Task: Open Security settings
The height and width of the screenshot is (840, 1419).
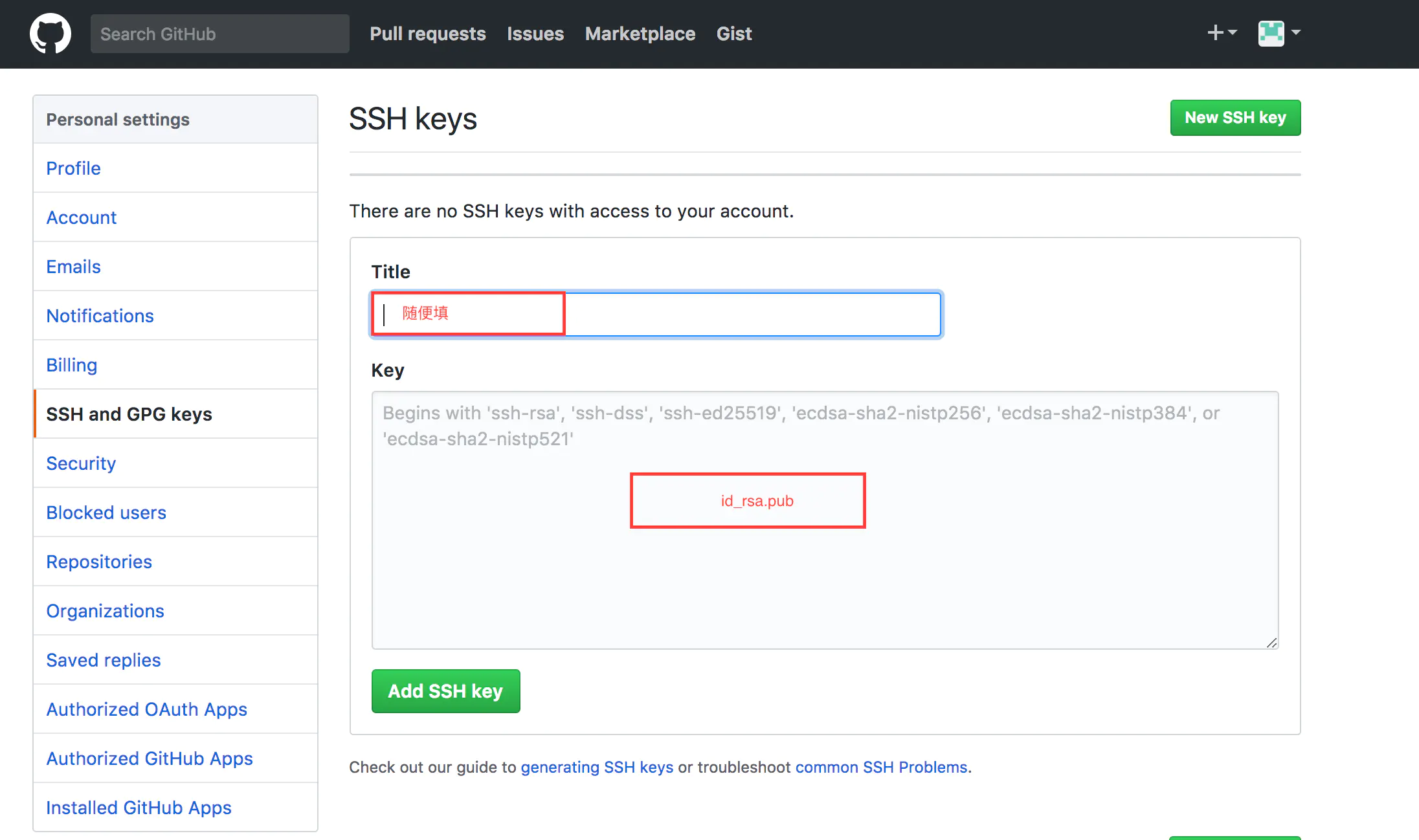Action: [175, 463]
